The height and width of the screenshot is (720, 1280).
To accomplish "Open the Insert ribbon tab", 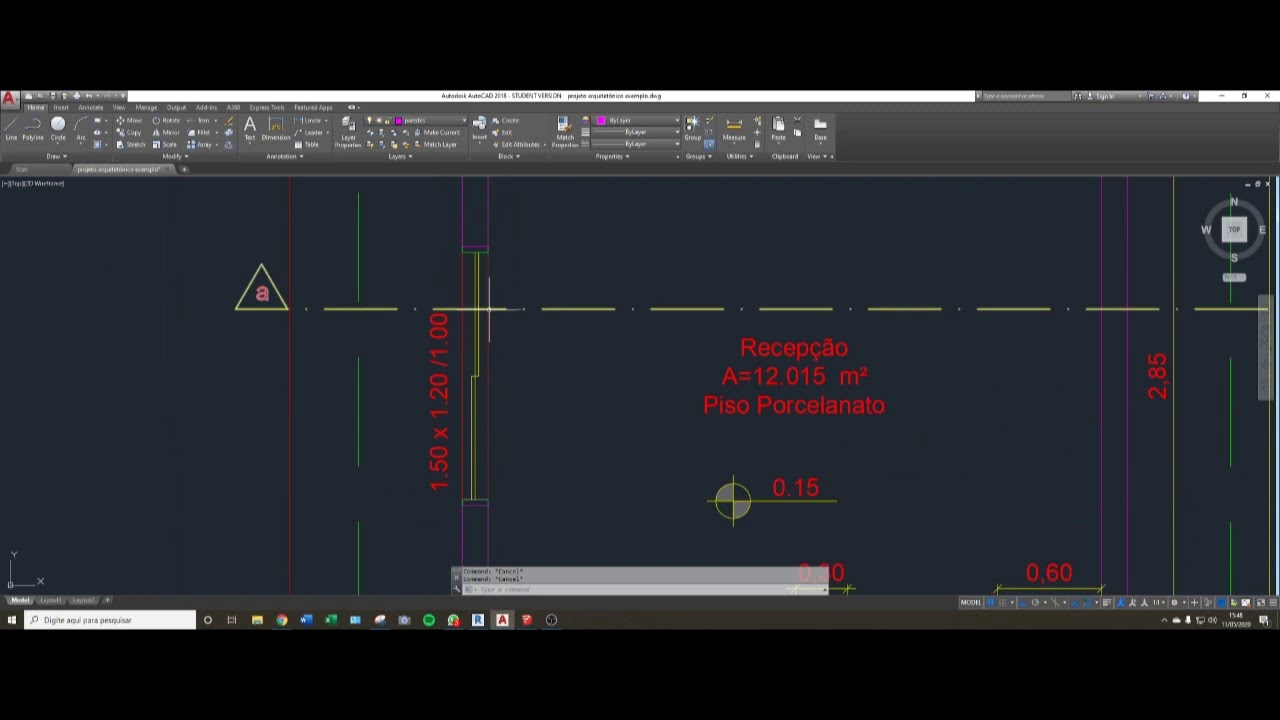I will (x=61, y=107).
